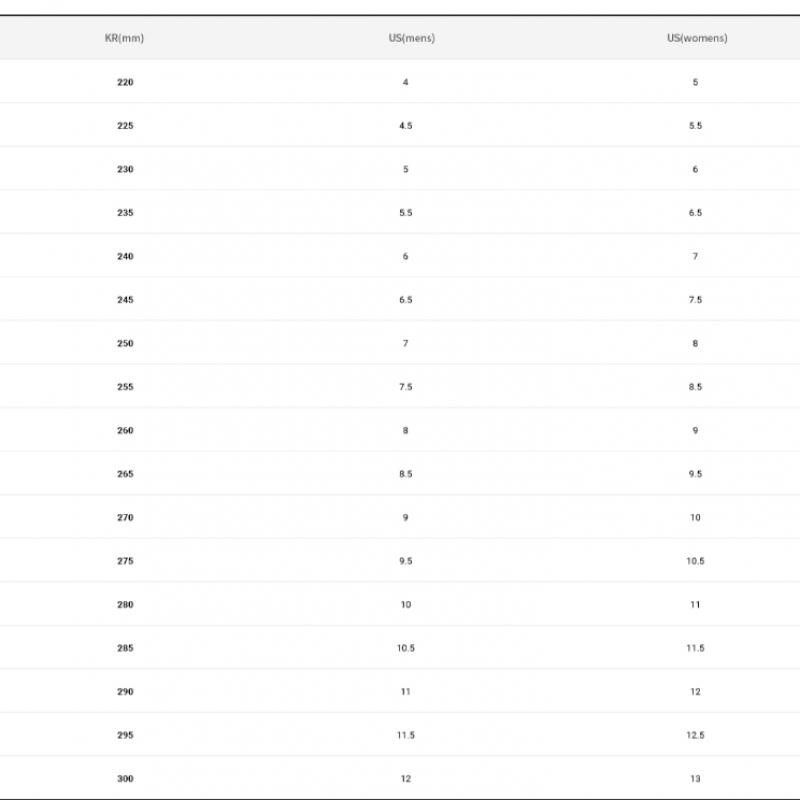This screenshot has height=800, width=800.
Task: Select US womens size 12.5 cell
Action: tap(695, 735)
